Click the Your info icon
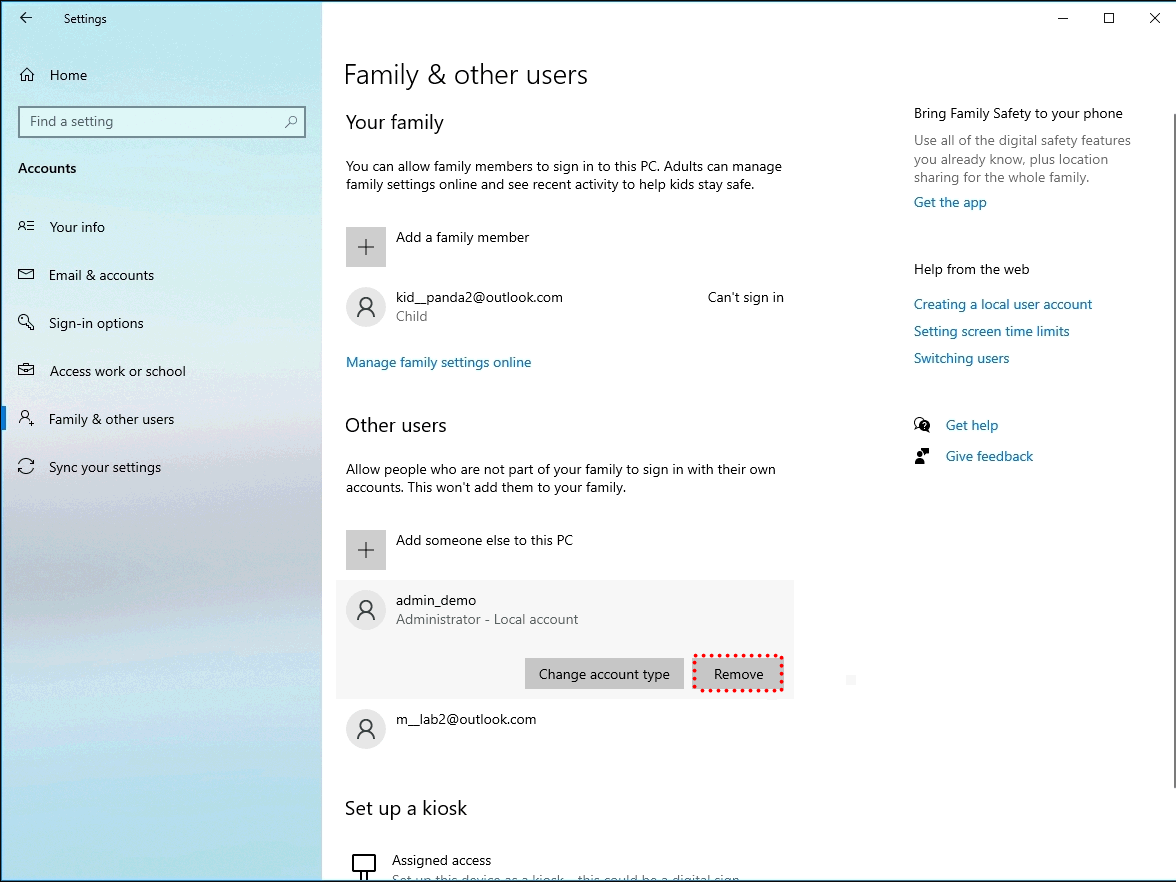This screenshot has width=1176, height=882. (27, 227)
